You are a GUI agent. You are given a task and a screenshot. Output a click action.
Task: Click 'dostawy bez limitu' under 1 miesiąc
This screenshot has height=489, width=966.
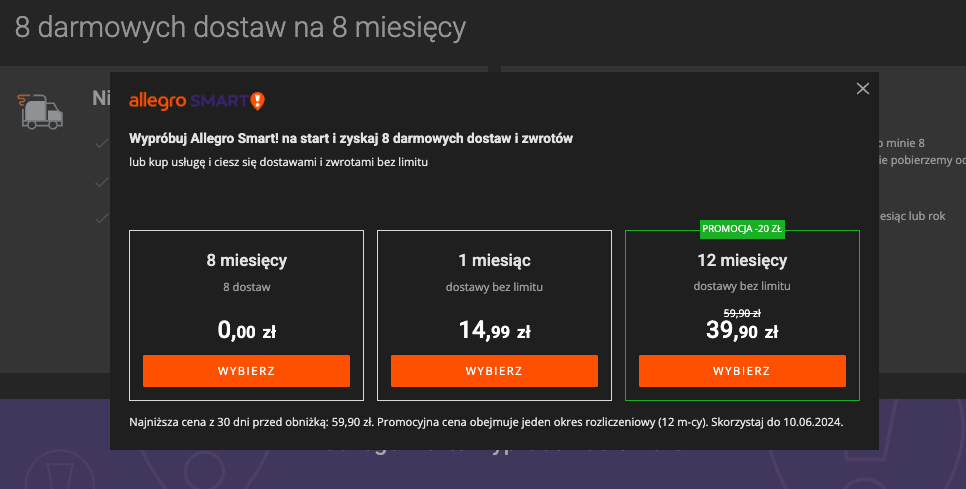pyautogui.click(x=494, y=287)
